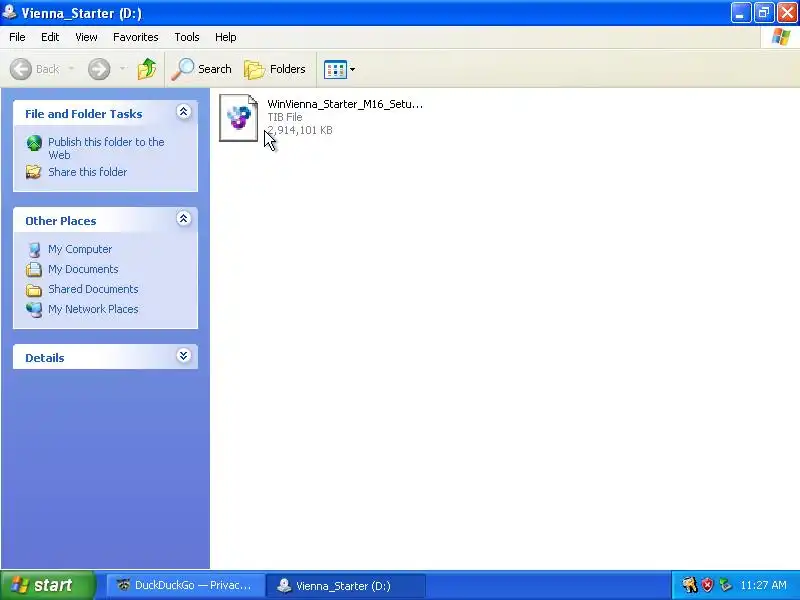Open the Windows Start menu

[47, 585]
